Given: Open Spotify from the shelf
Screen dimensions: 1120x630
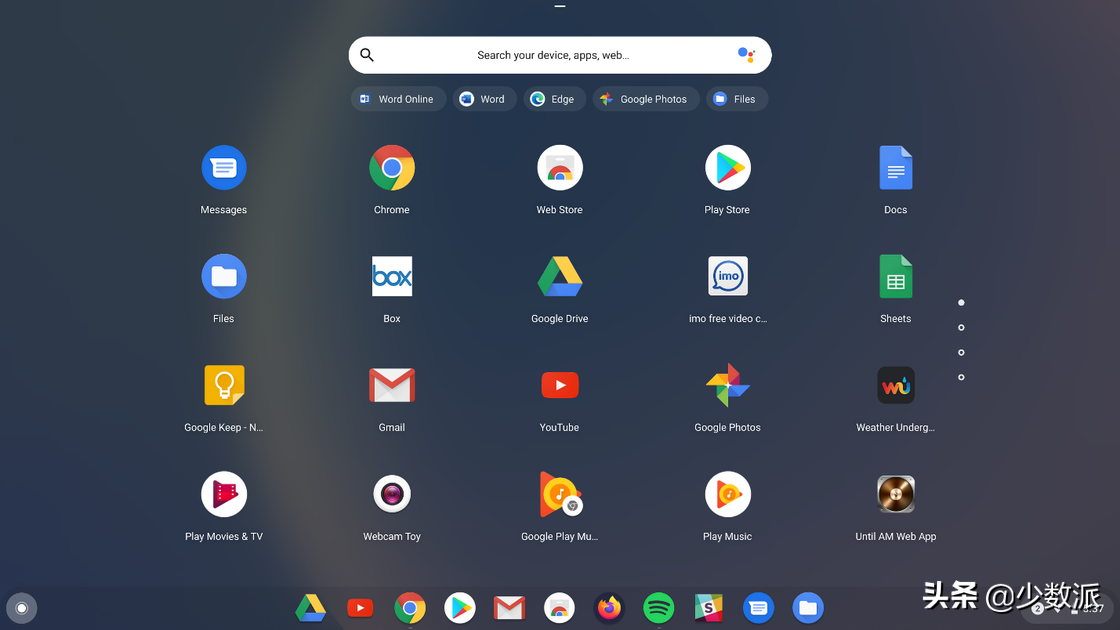Looking at the screenshot, I should pos(658,607).
